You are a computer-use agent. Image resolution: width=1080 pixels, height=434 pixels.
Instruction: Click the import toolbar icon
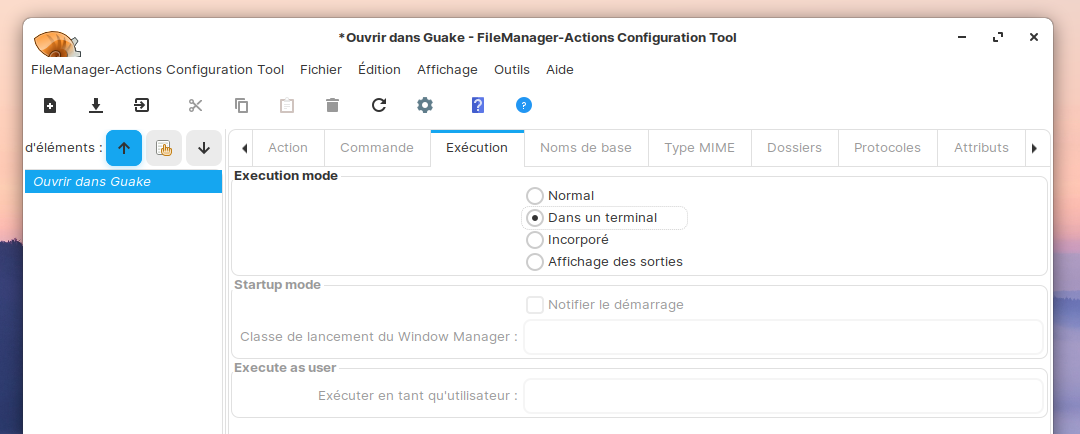142,105
